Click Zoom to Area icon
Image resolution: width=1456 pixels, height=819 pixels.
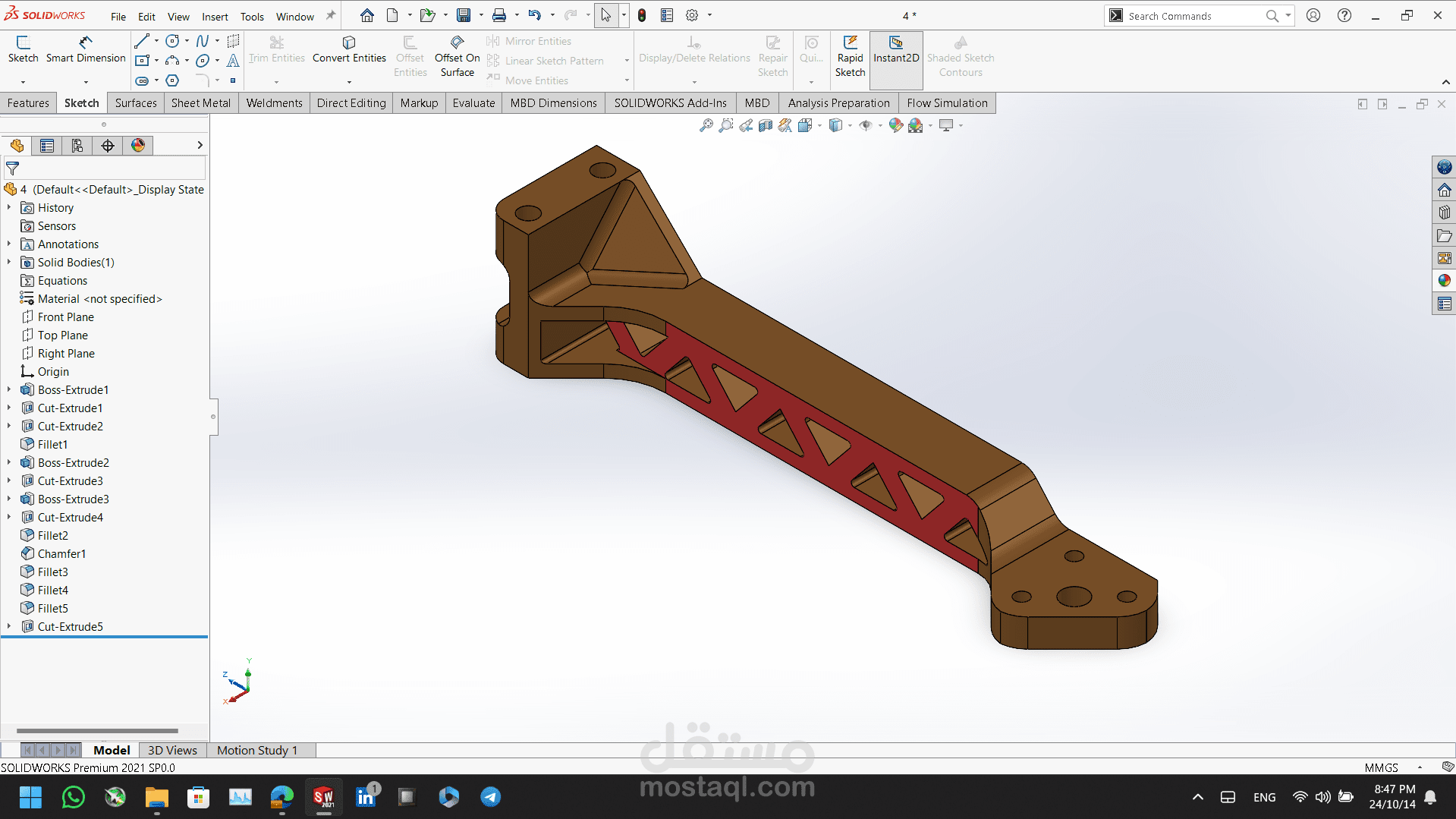click(726, 125)
